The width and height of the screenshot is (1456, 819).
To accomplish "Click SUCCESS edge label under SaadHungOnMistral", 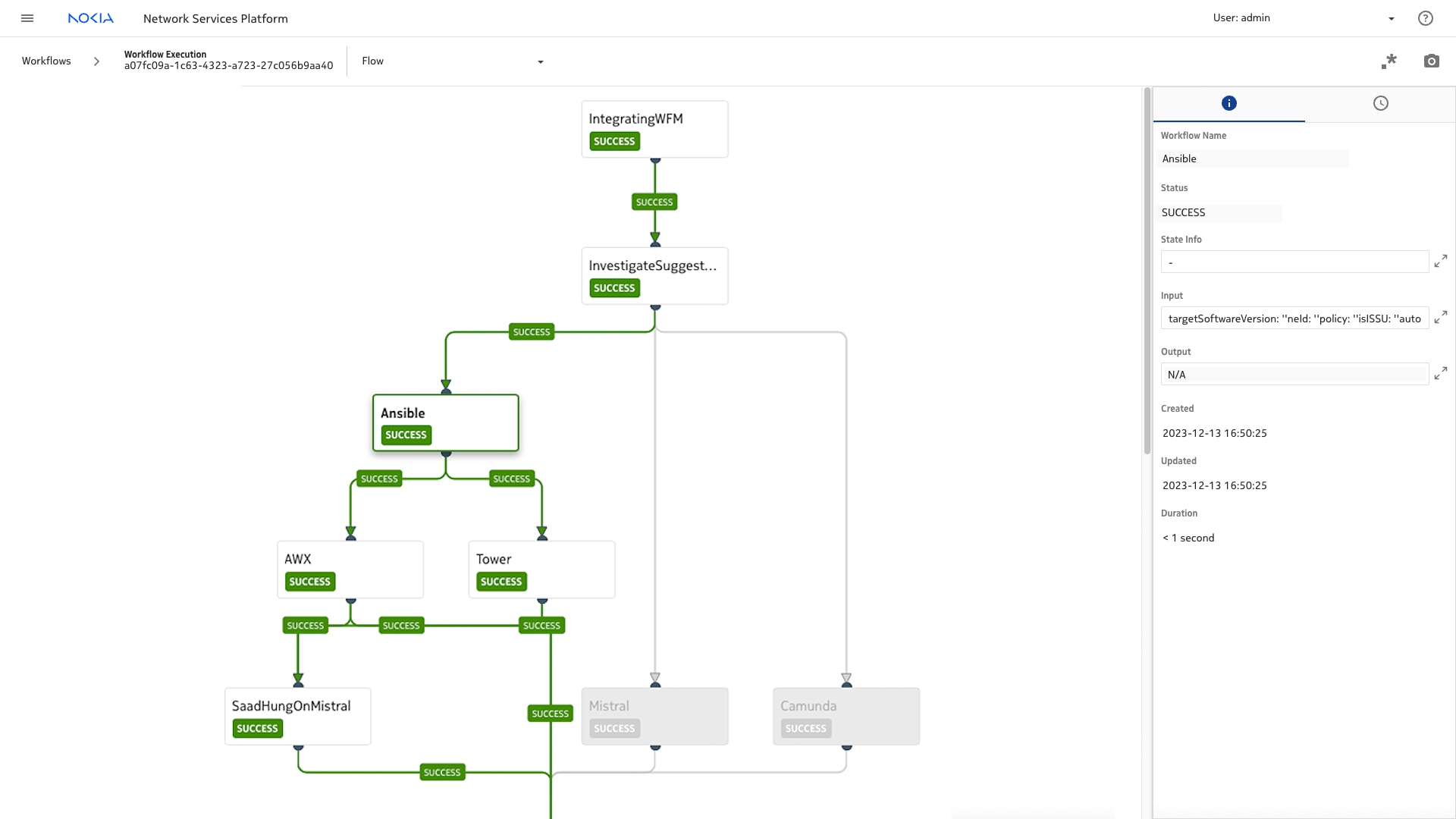I will coord(442,773).
